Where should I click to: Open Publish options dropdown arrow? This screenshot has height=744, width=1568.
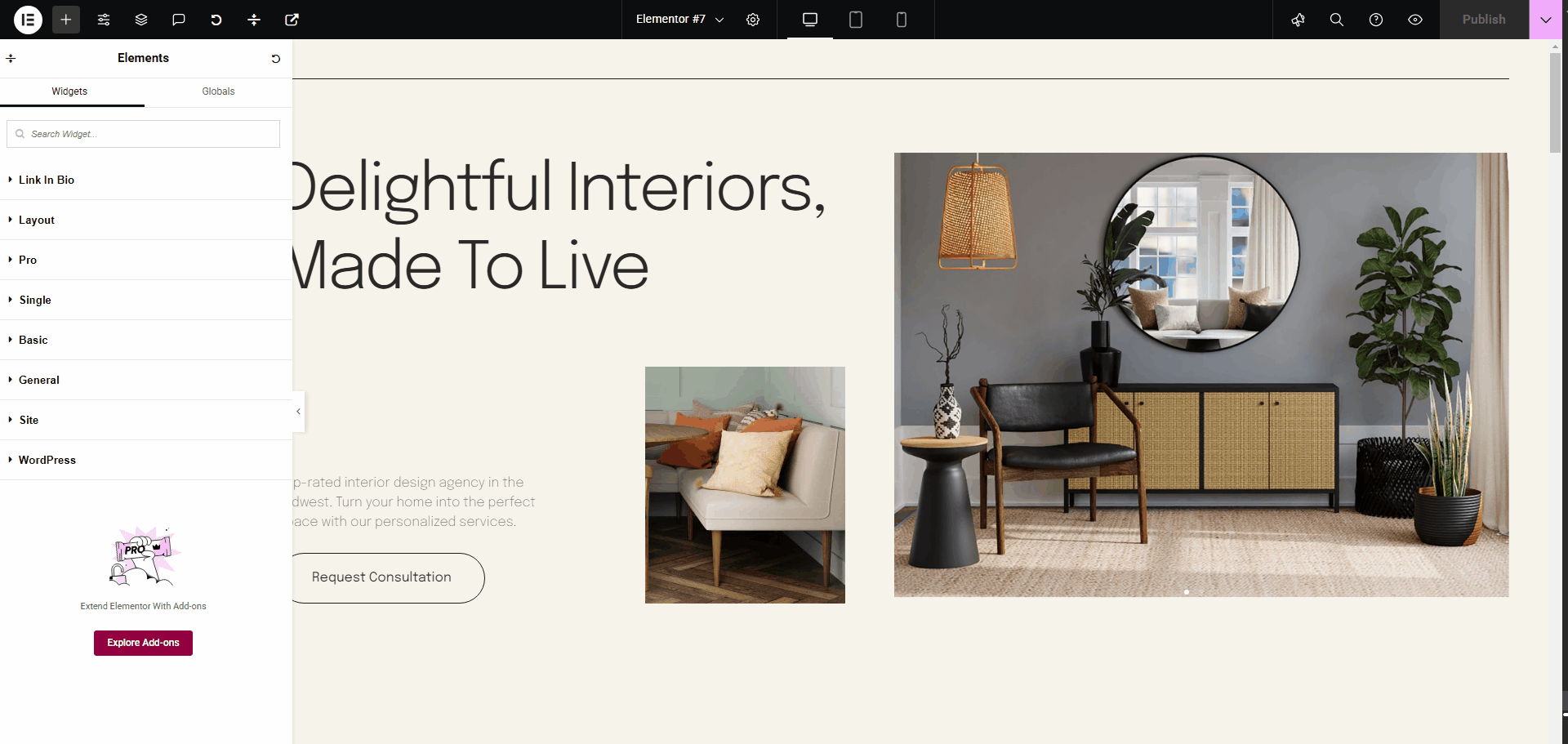click(x=1546, y=20)
